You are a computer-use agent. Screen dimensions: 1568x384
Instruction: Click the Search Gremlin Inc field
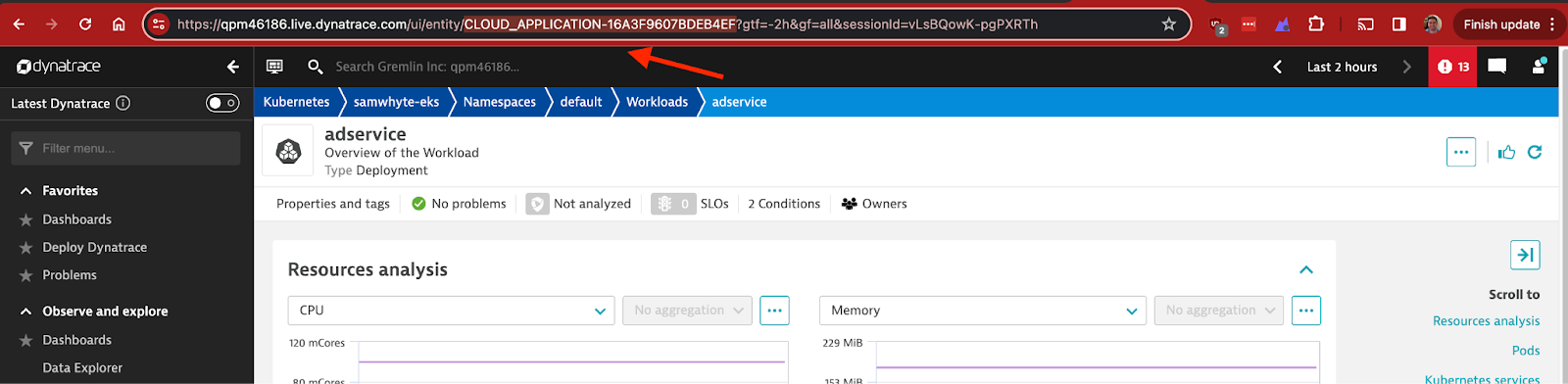427,67
